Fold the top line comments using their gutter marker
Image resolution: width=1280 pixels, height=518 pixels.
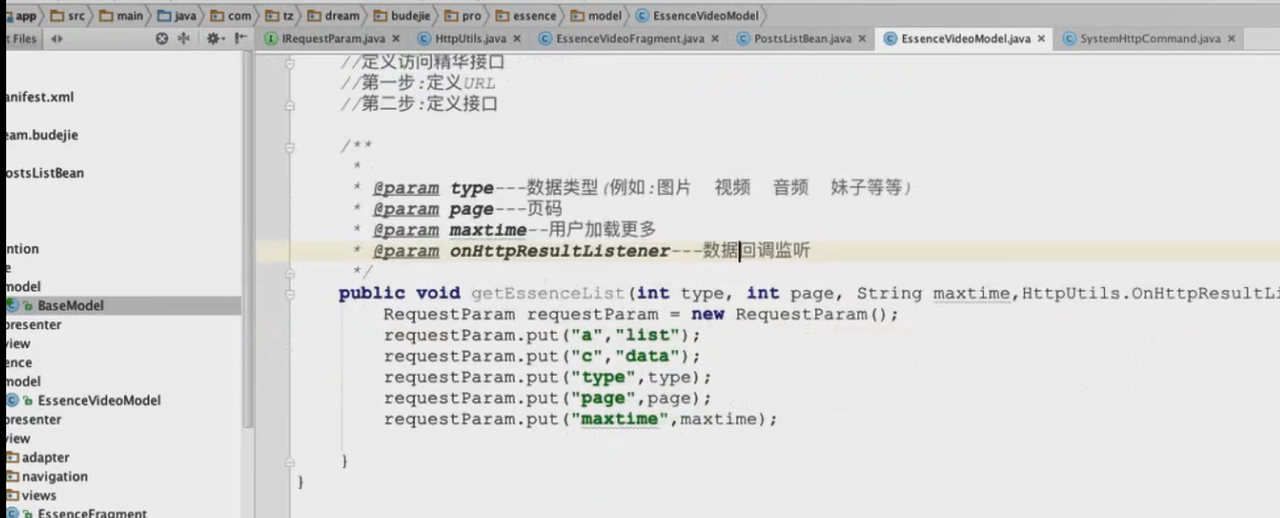(x=290, y=63)
